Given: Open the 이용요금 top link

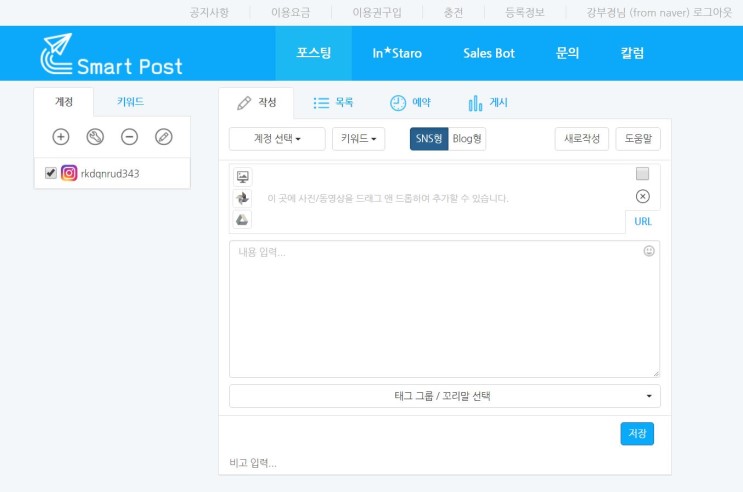Looking at the screenshot, I should pyautogui.click(x=290, y=13).
